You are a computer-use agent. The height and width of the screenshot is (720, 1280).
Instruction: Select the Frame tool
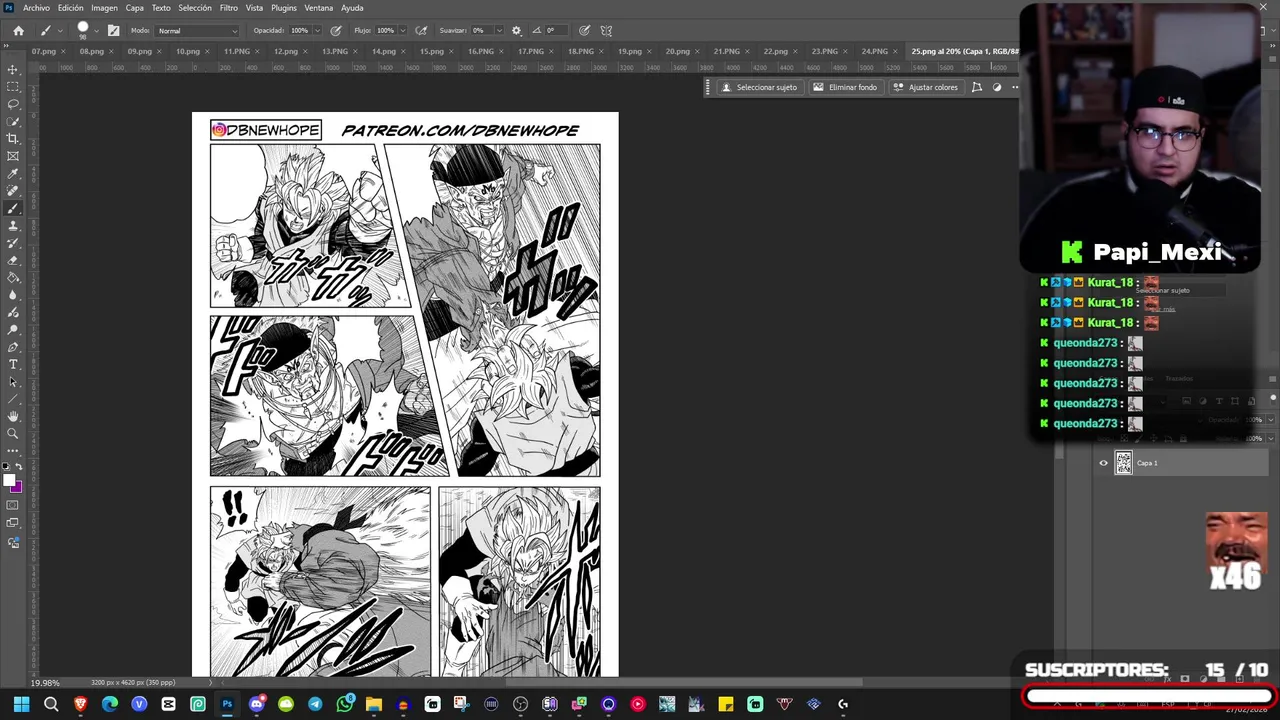[13, 156]
